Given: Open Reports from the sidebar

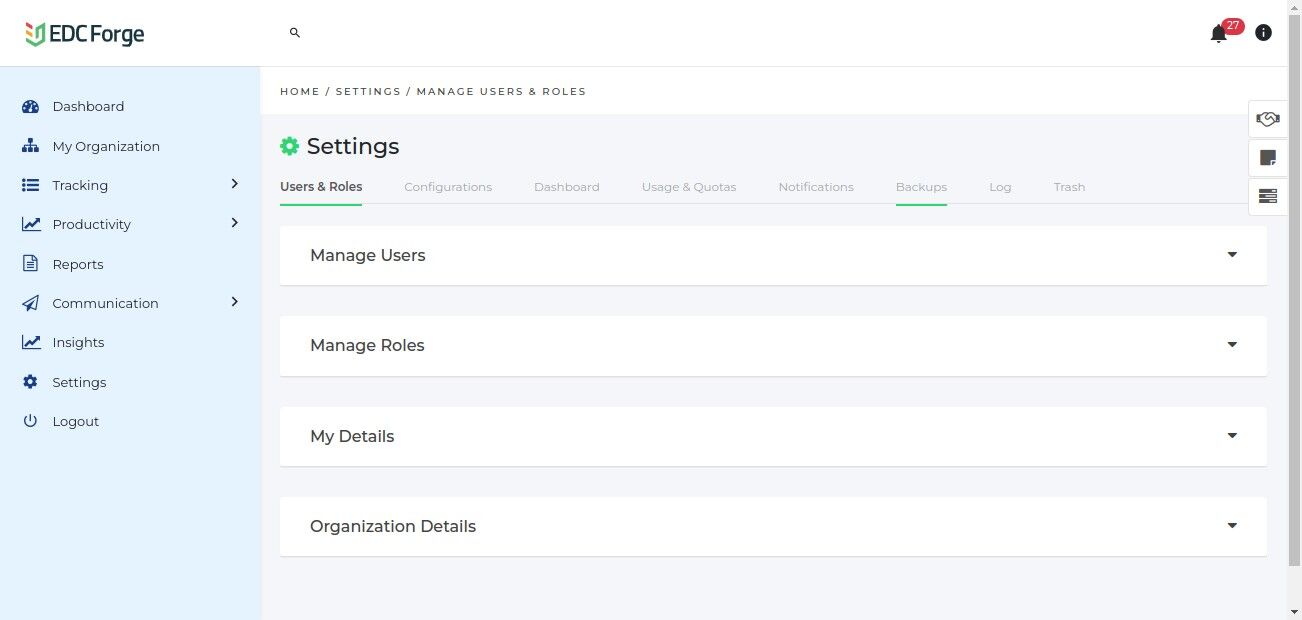Looking at the screenshot, I should point(78,264).
